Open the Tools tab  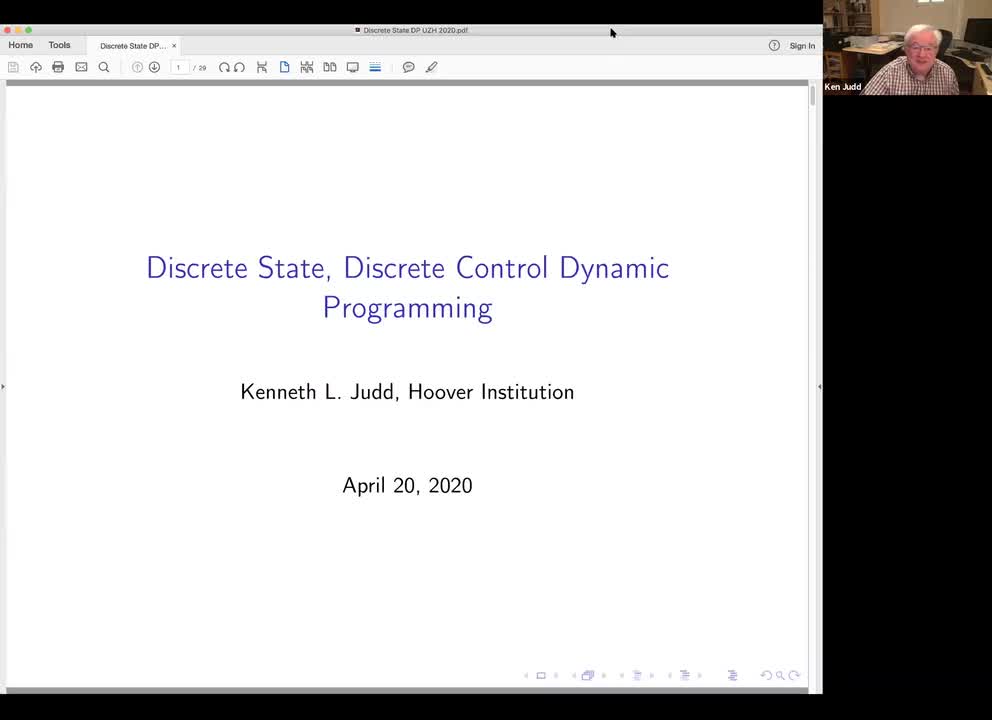click(59, 45)
